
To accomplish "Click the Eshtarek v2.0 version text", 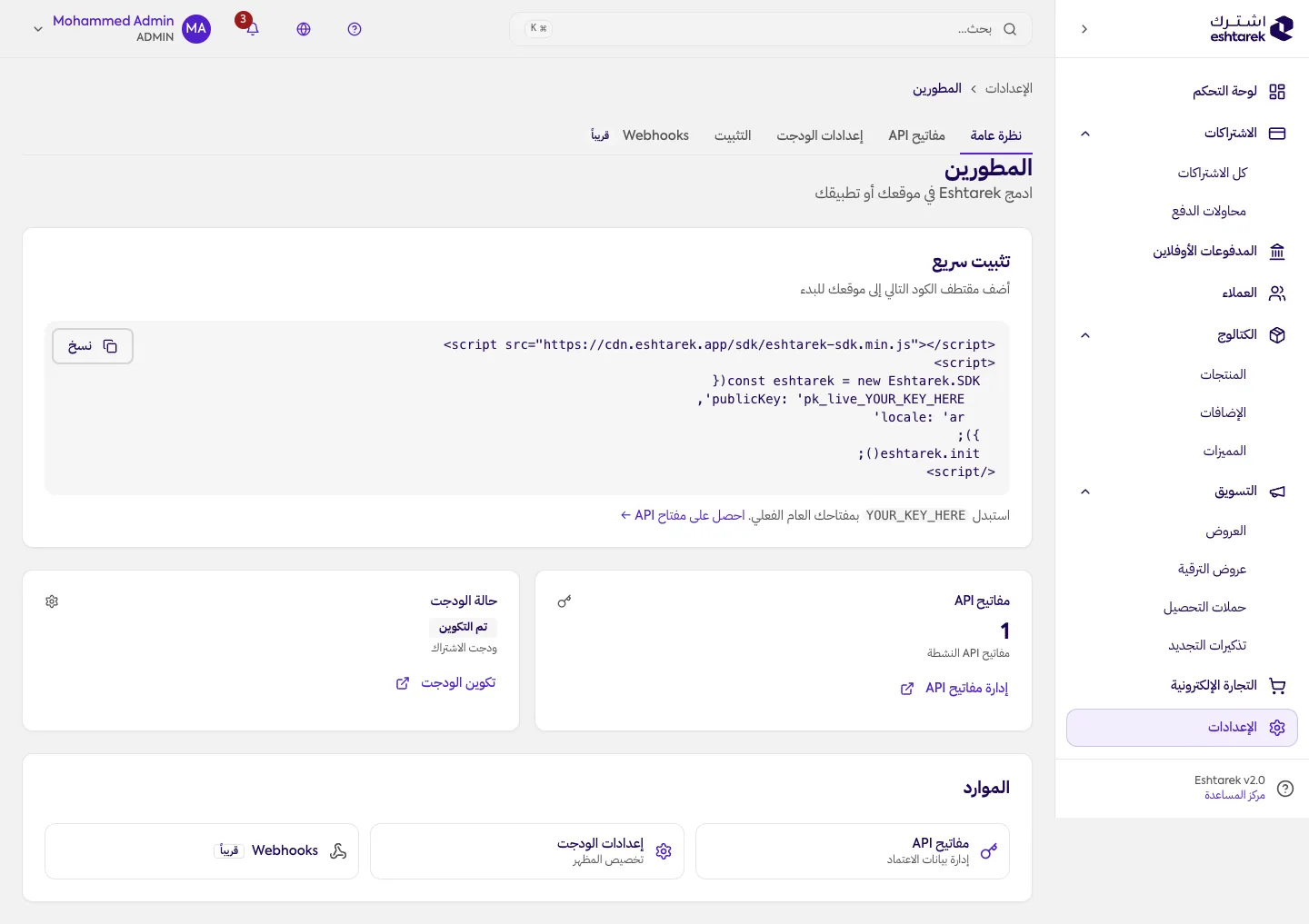I will click(1230, 780).
